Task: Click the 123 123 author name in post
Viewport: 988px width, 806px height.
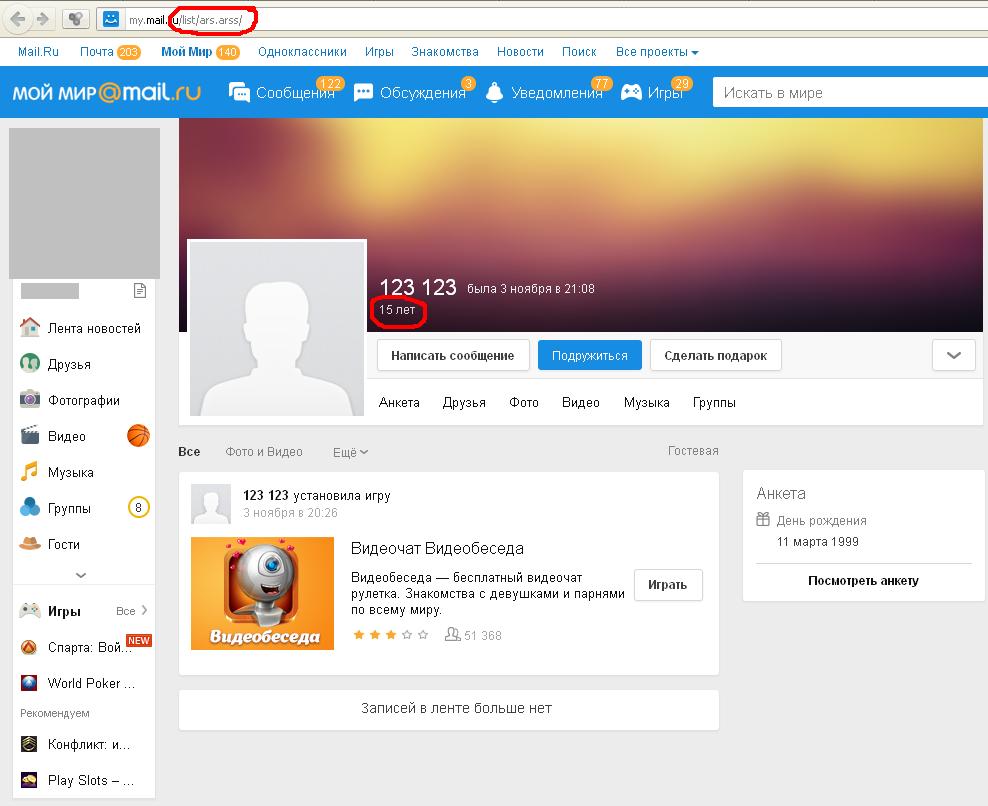Action: coord(266,495)
